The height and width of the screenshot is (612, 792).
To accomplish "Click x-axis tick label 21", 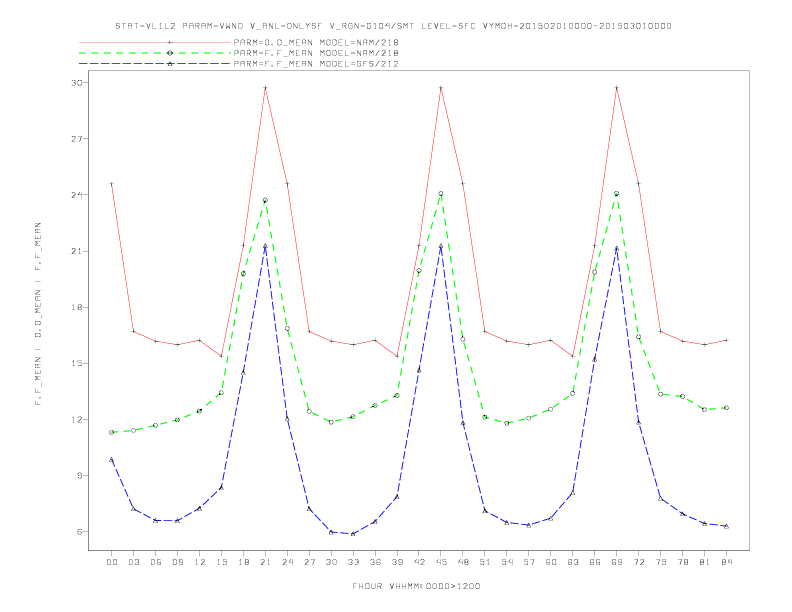I will (265, 562).
